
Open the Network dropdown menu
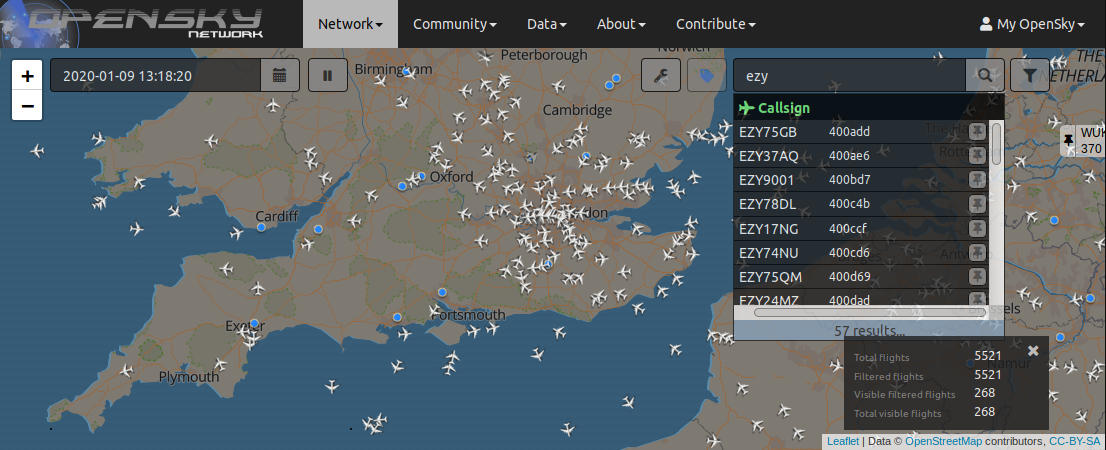pyautogui.click(x=350, y=24)
